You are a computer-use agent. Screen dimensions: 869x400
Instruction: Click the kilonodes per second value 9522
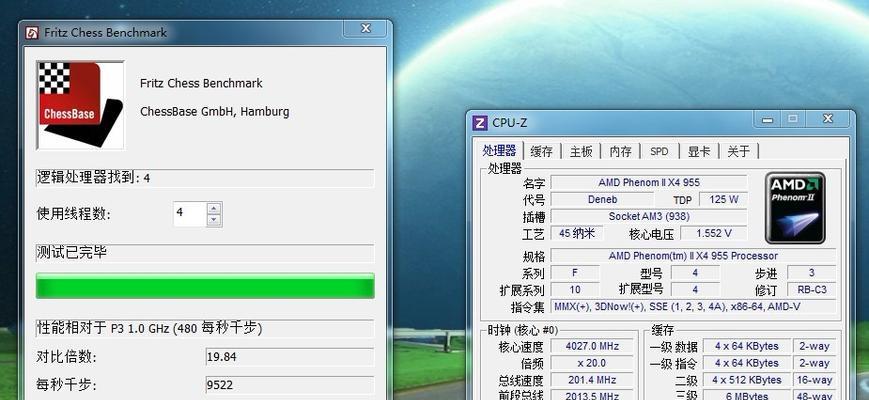click(x=290, y=385)
